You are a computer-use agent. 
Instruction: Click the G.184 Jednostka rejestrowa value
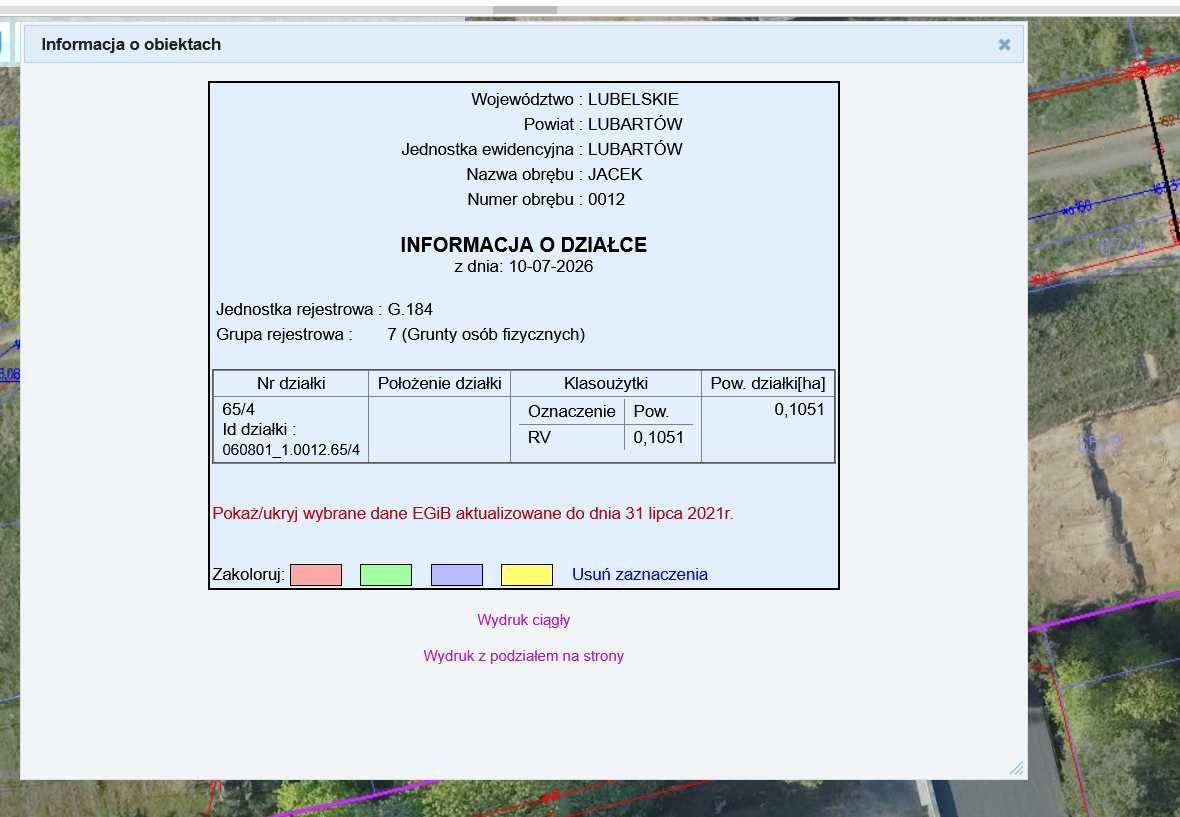tap(410, 309)
